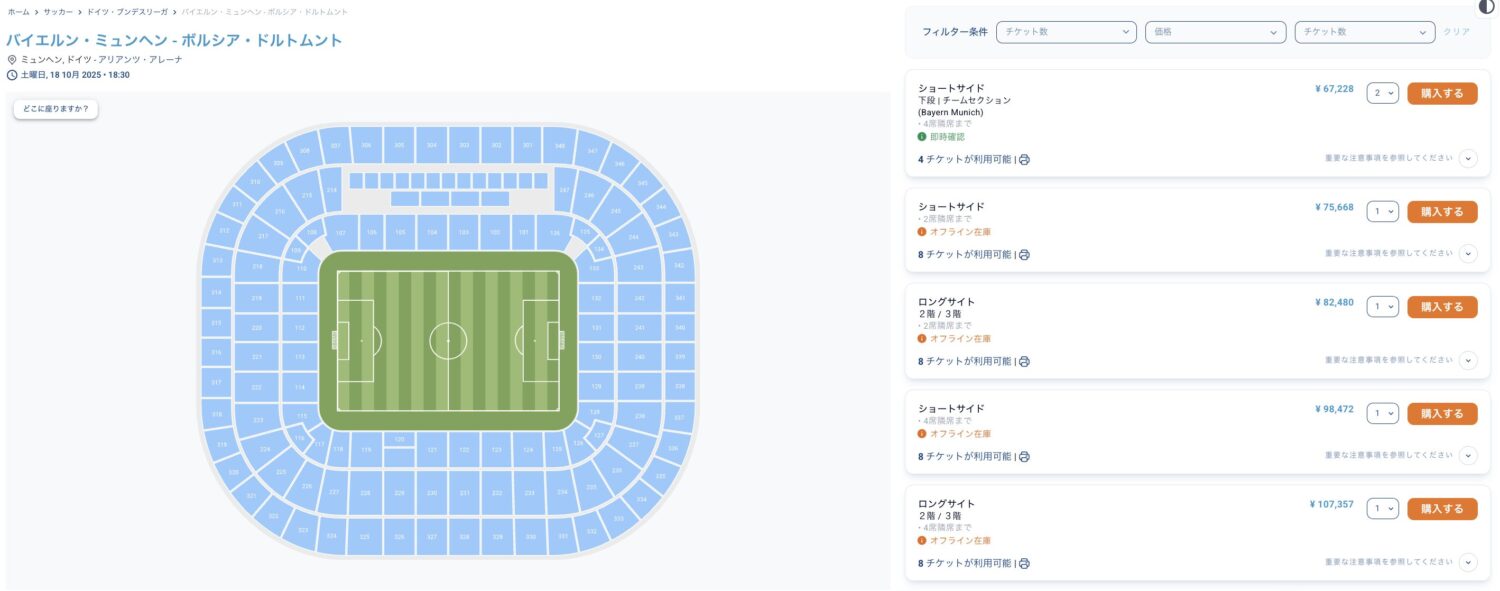Open the leftmost チケット数 filter dropdown

pos(1066,32)
